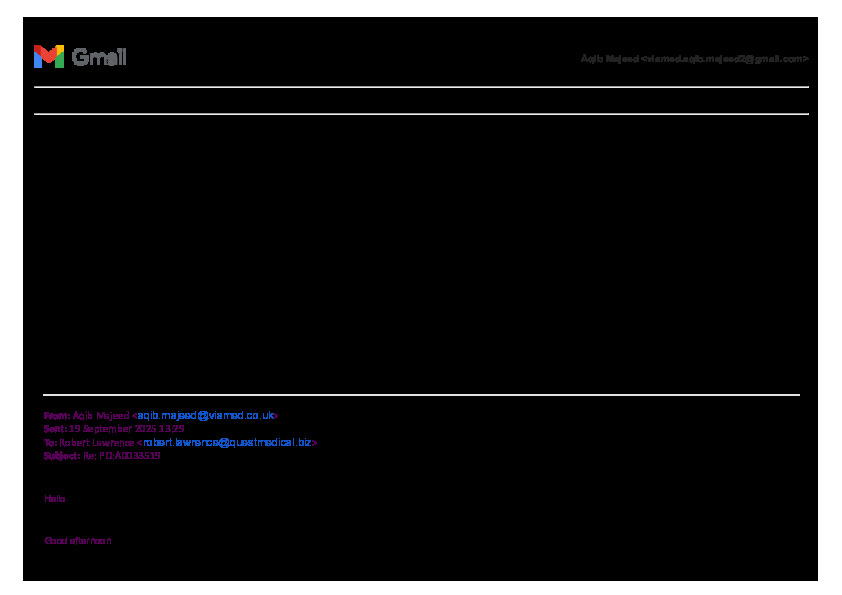Click the Gmail envelope logo icon
This screenshot has width=842, height=595.
click(48, 57)
